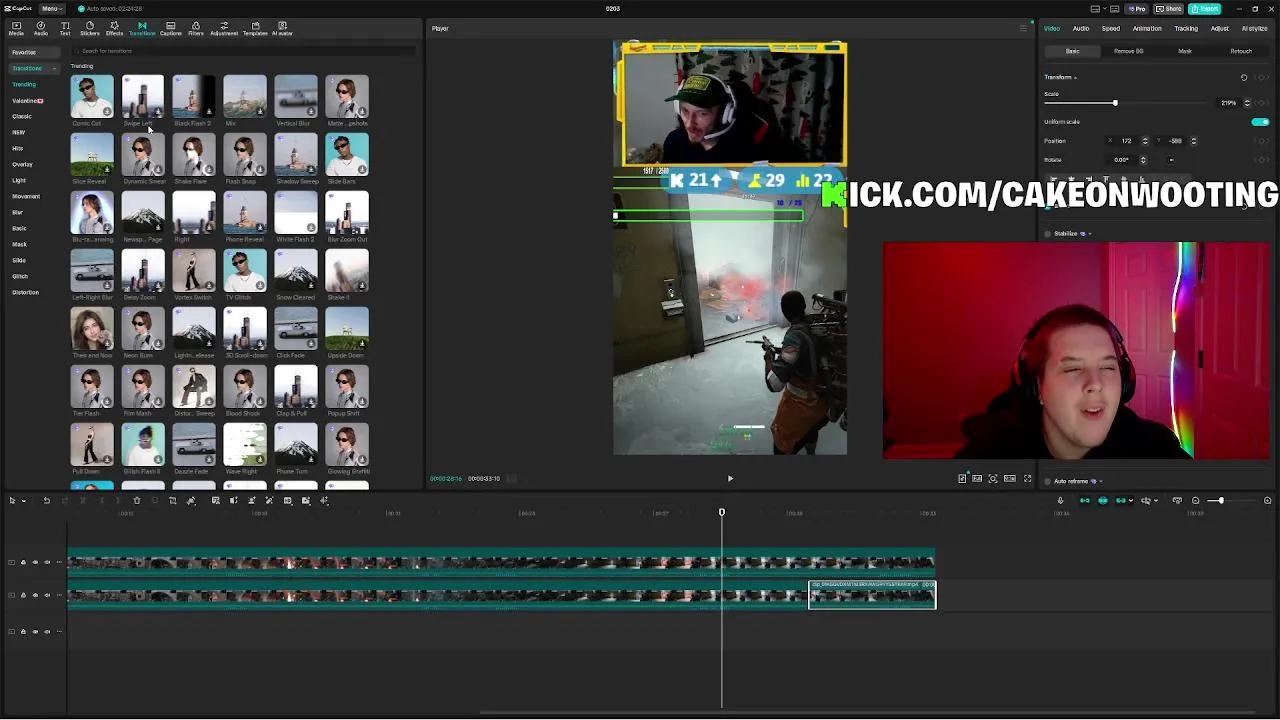Click the crop icon in timeline toolbar
Viewport: 1280px width, 720px height.
tap(173, 500)
